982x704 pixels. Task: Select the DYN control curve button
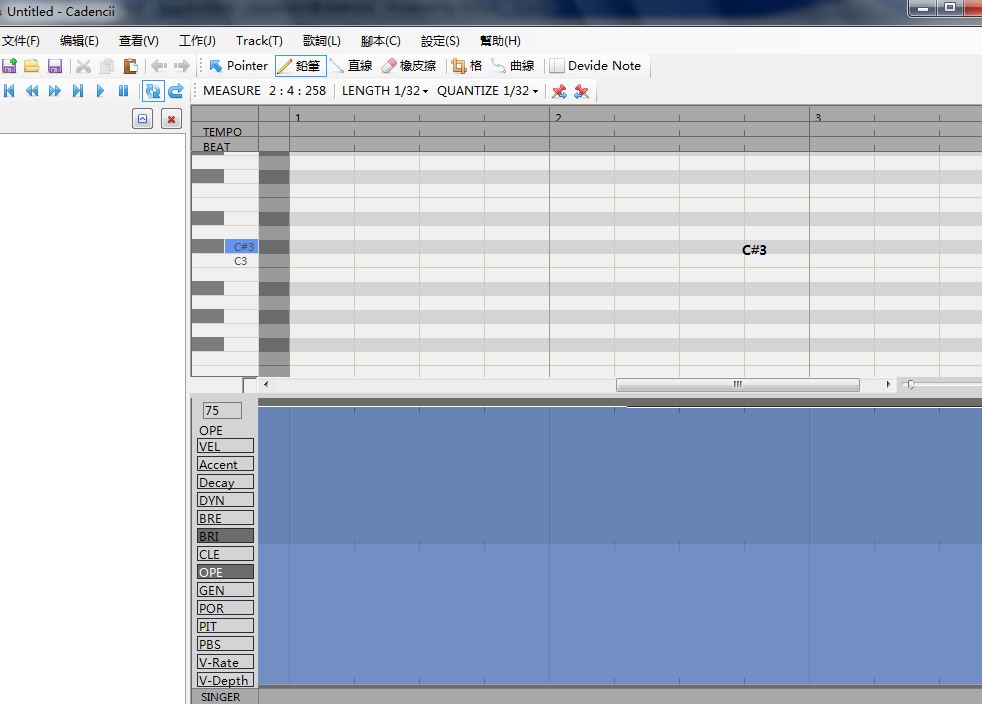click(x=225, y=500)
